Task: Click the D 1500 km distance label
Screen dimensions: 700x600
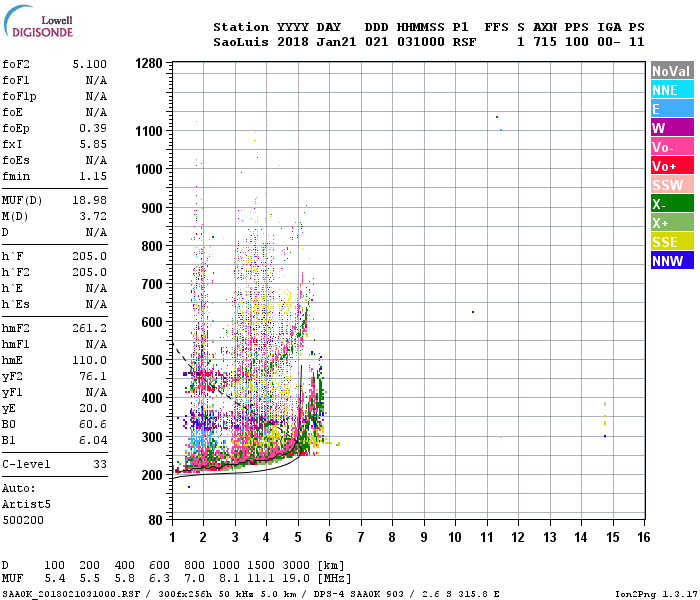Action: [x=261, y=565]
